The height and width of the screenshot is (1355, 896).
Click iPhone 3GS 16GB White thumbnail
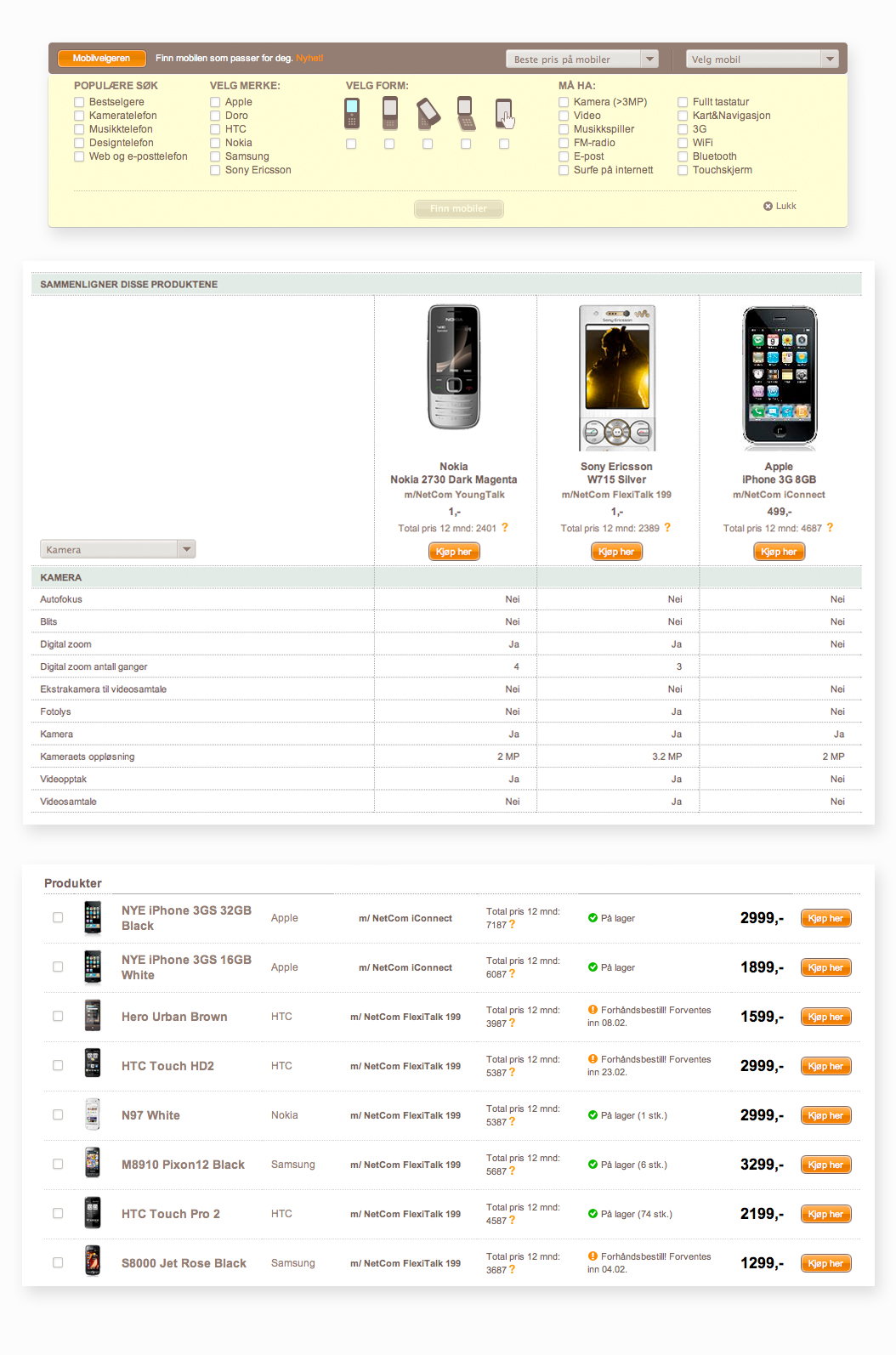click(x=93, y=967)
